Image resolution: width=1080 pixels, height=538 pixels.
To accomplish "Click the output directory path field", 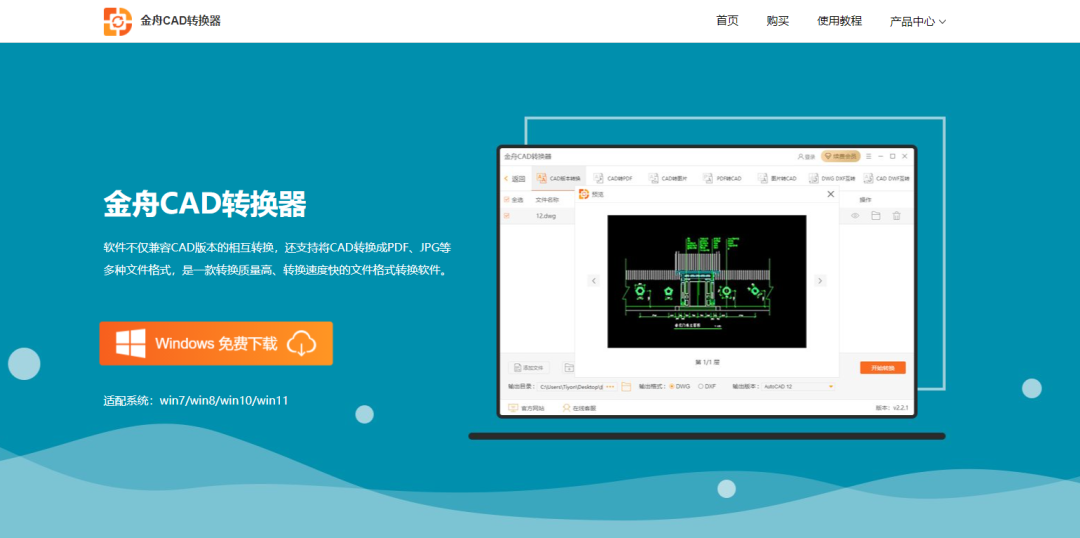I will (x=570, y=386).
